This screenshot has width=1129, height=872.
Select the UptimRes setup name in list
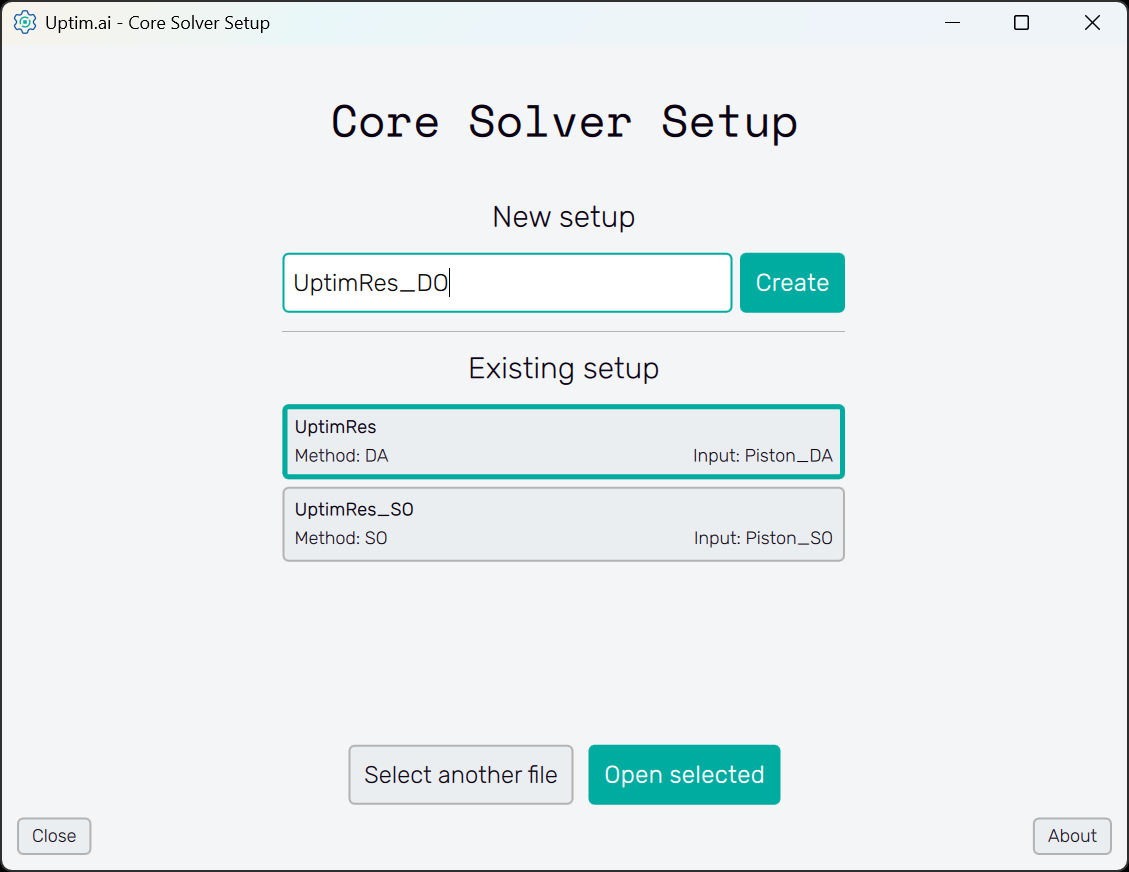tap(336, 427)
